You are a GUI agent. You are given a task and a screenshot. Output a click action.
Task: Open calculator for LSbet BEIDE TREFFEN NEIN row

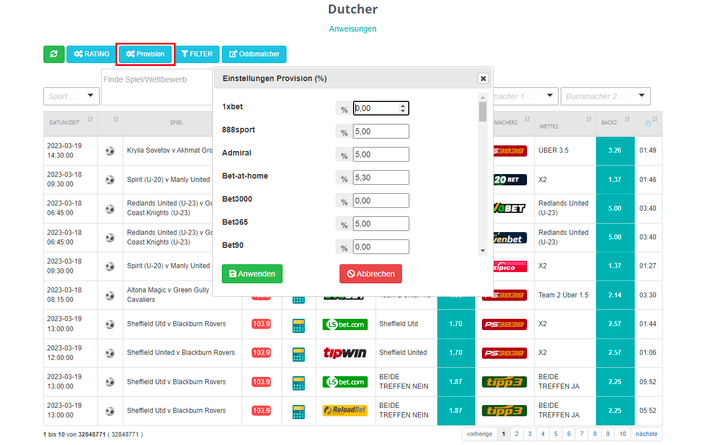(299, 383)
